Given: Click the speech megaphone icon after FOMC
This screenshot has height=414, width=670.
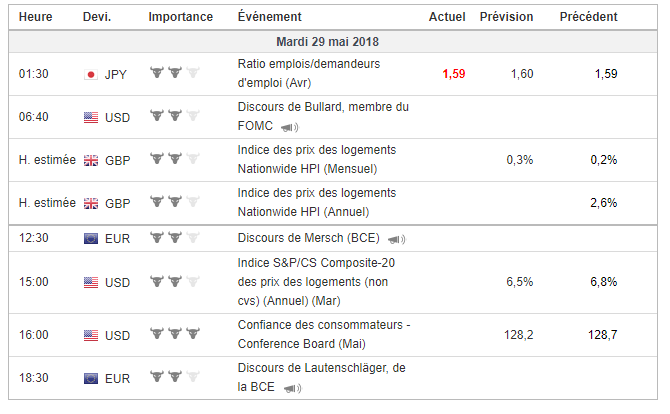Looking at the screenshot, I should 289,127.
